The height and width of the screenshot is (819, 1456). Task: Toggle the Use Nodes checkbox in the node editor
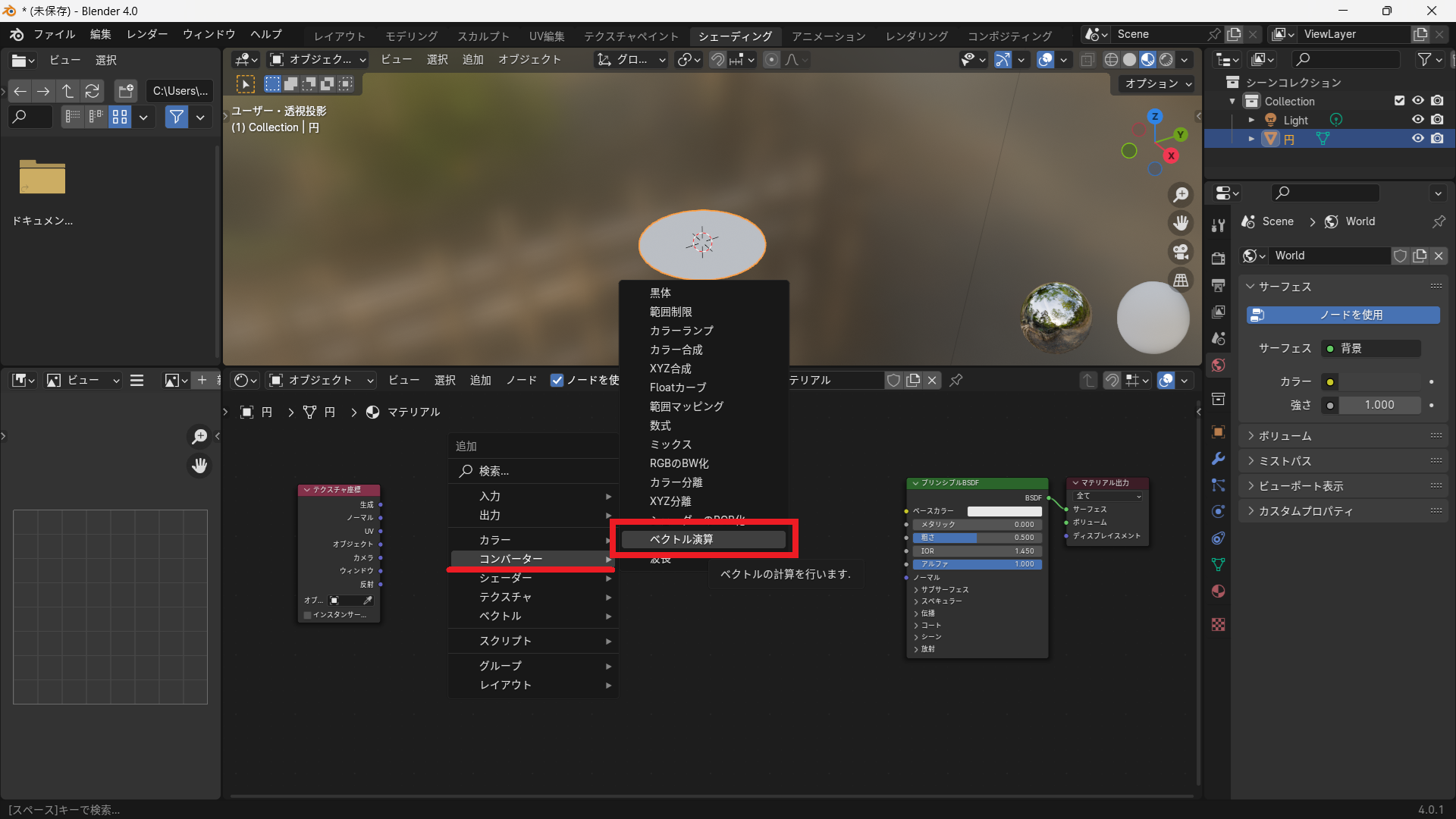pos(557,380)
